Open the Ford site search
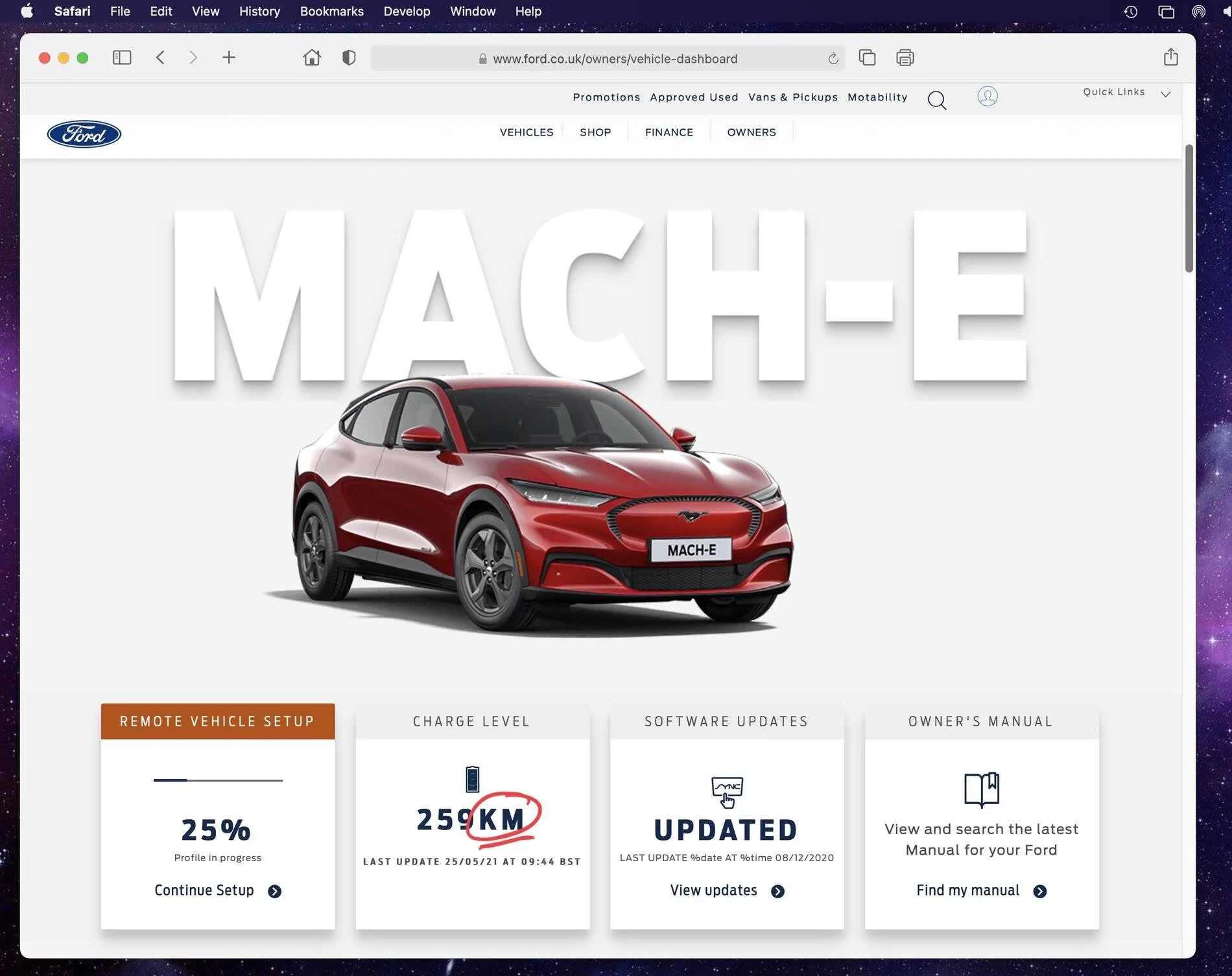This screenshot has width=1232, height=976. coord(937,100)
